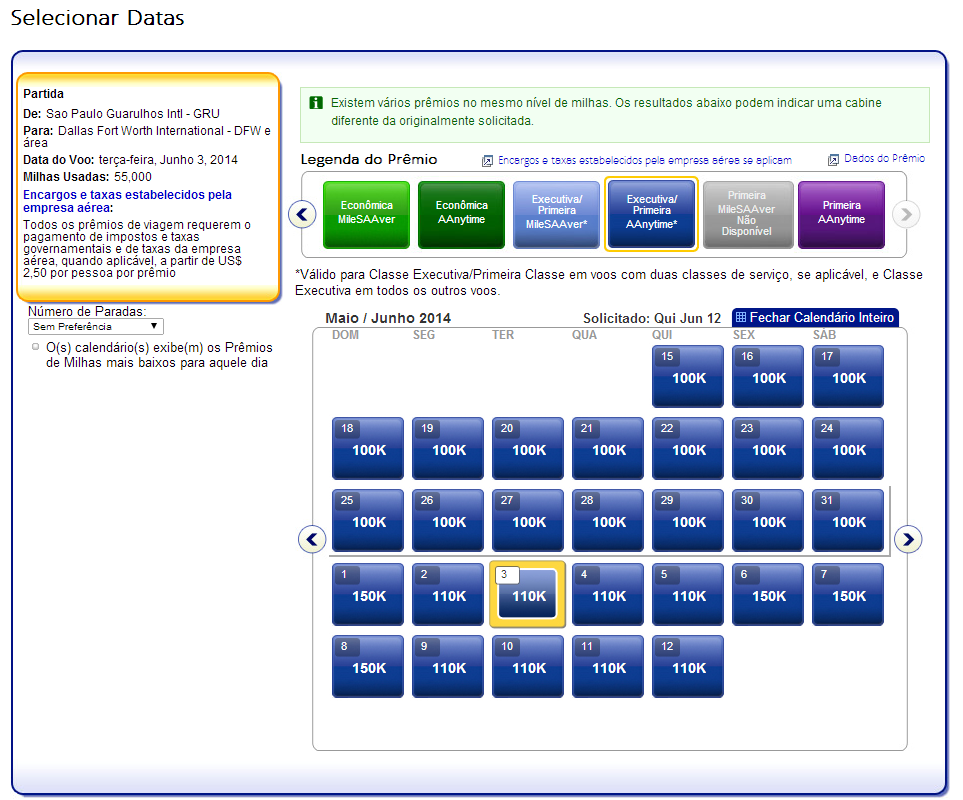Select May 30 date with 100K
The height and width of the screenshot is (800, 963).
(768, 520)
